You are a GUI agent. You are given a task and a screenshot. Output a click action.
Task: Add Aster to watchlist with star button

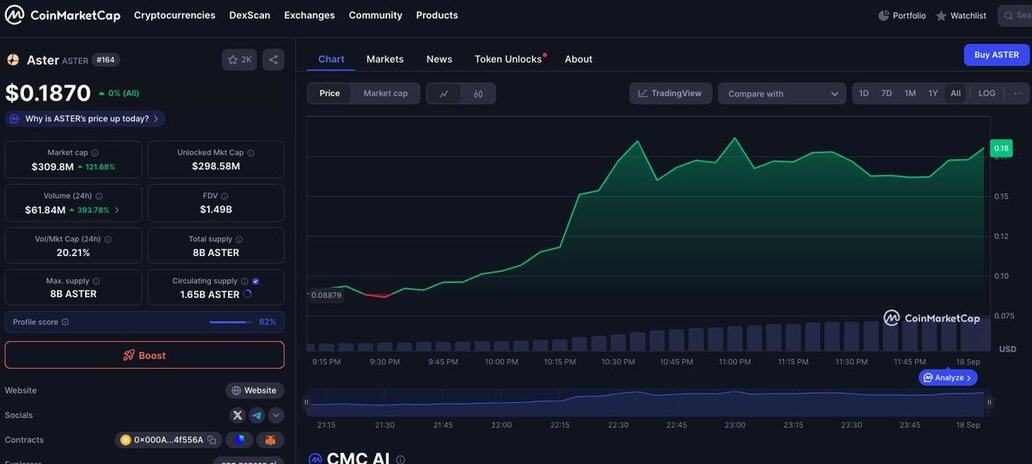(x=240, y=60)
